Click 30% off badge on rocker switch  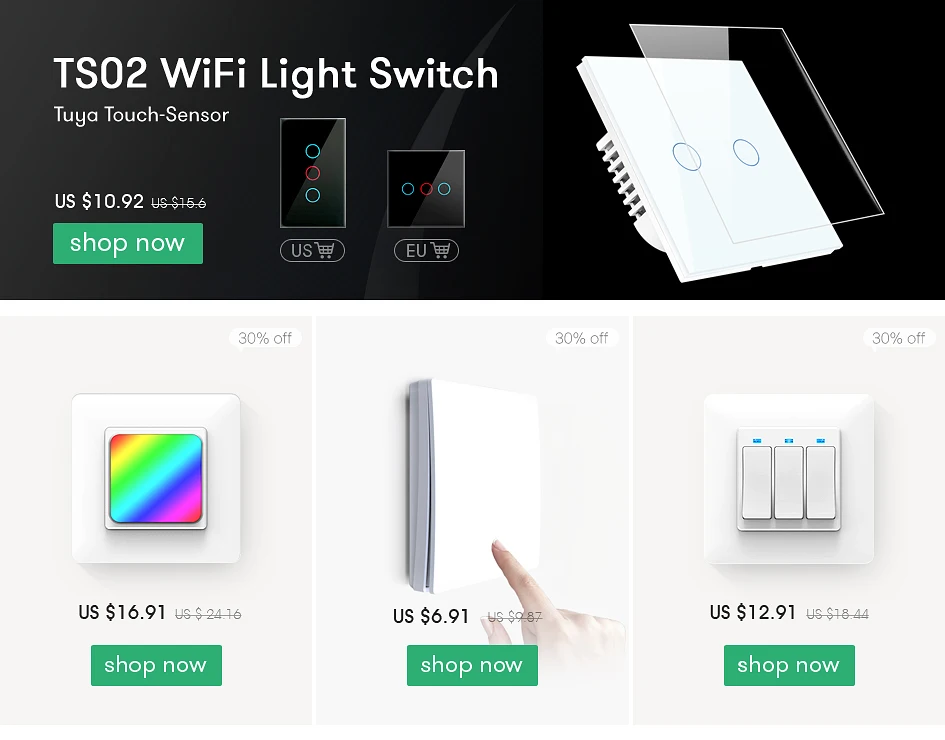[899, 338]
